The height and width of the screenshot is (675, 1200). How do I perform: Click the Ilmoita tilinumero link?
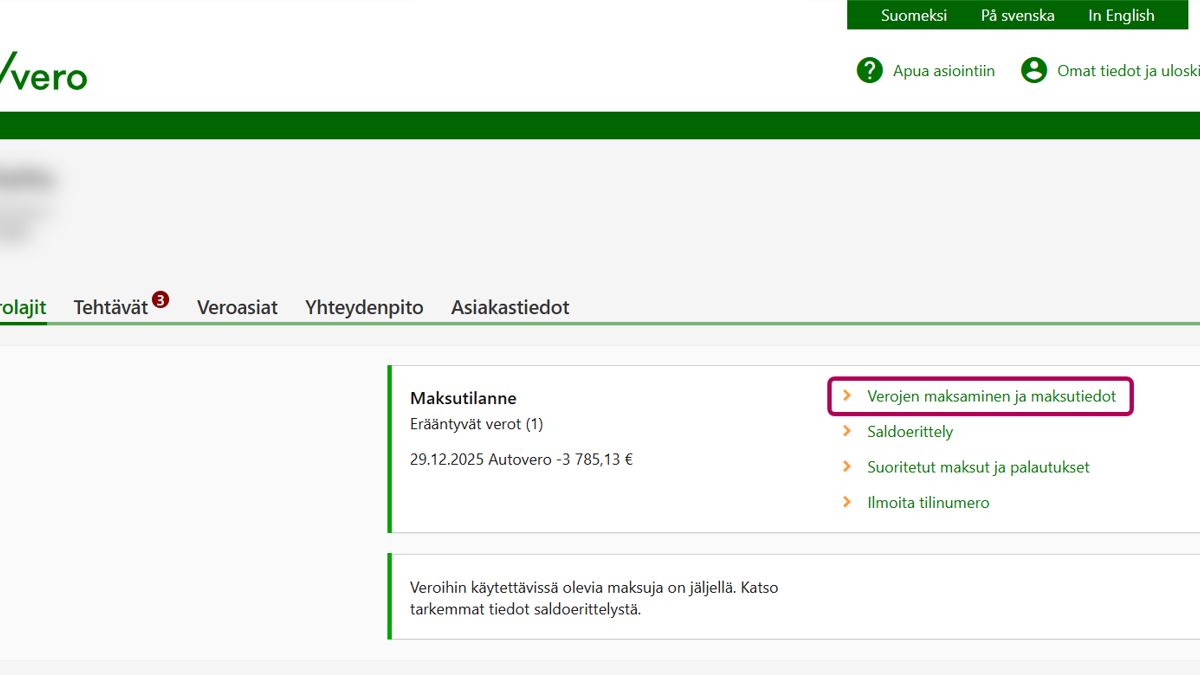point(928,503)
